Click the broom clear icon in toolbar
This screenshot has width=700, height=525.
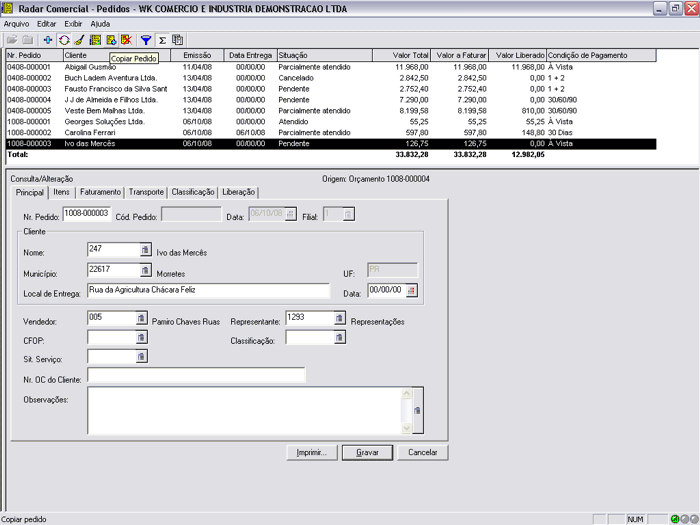tap(79, 40)
